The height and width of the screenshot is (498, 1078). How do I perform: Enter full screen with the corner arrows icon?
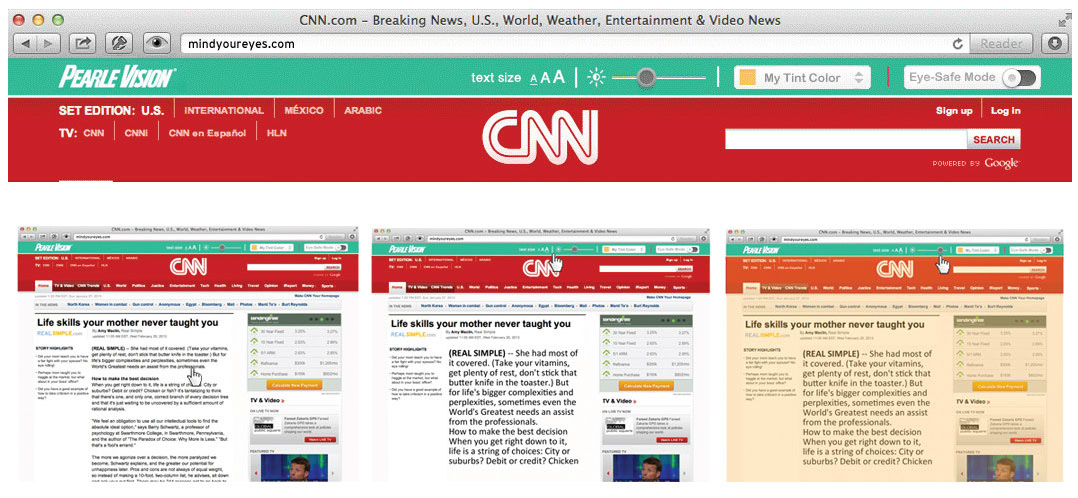[1064, 21]
